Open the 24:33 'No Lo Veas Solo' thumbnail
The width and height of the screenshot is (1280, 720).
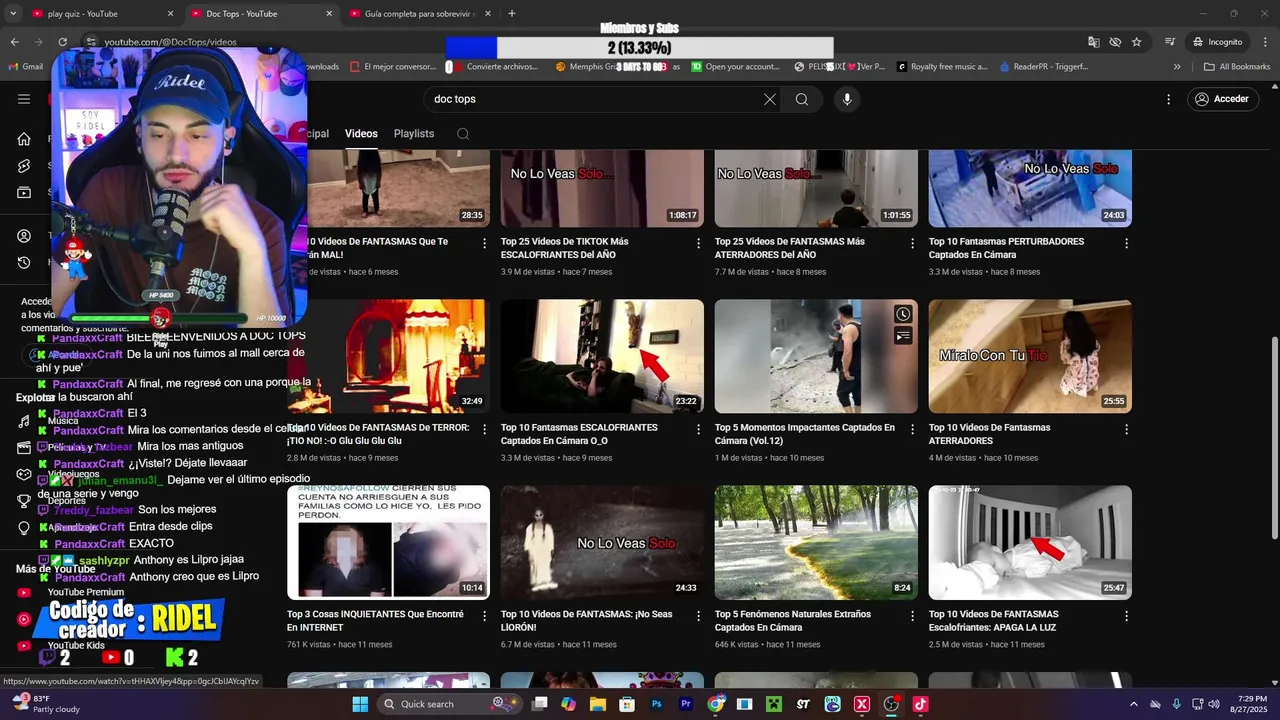tap(602, 542)
